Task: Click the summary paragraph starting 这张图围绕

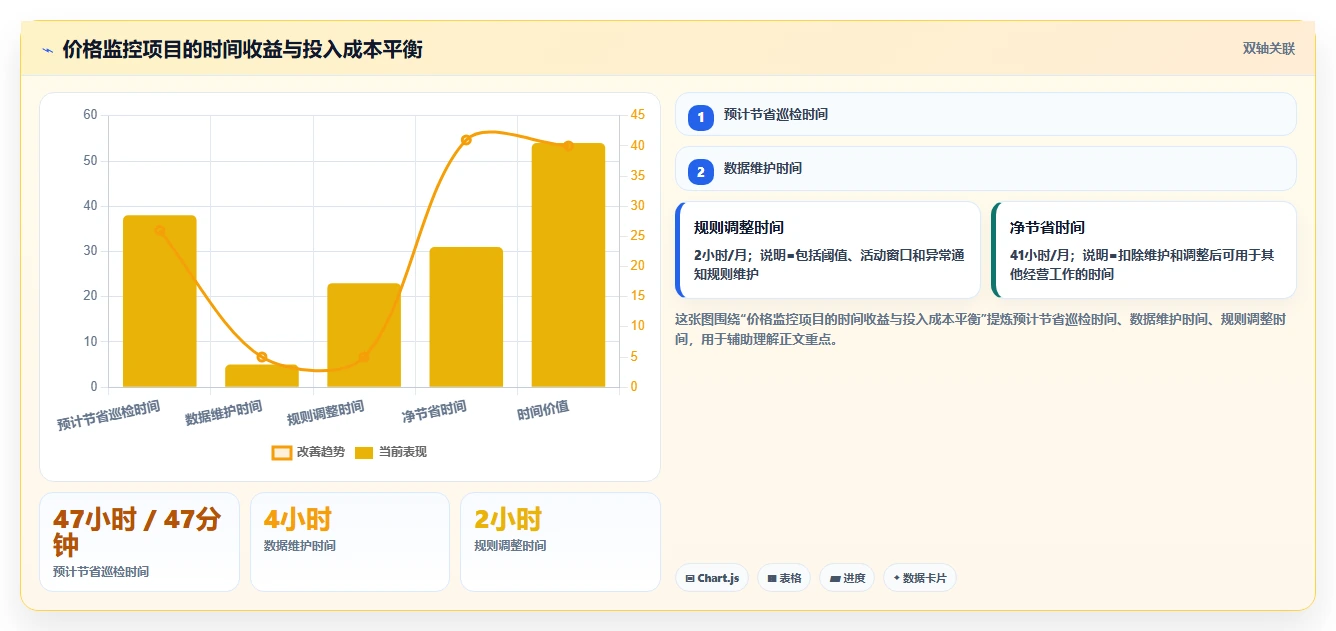Action: 981,329
